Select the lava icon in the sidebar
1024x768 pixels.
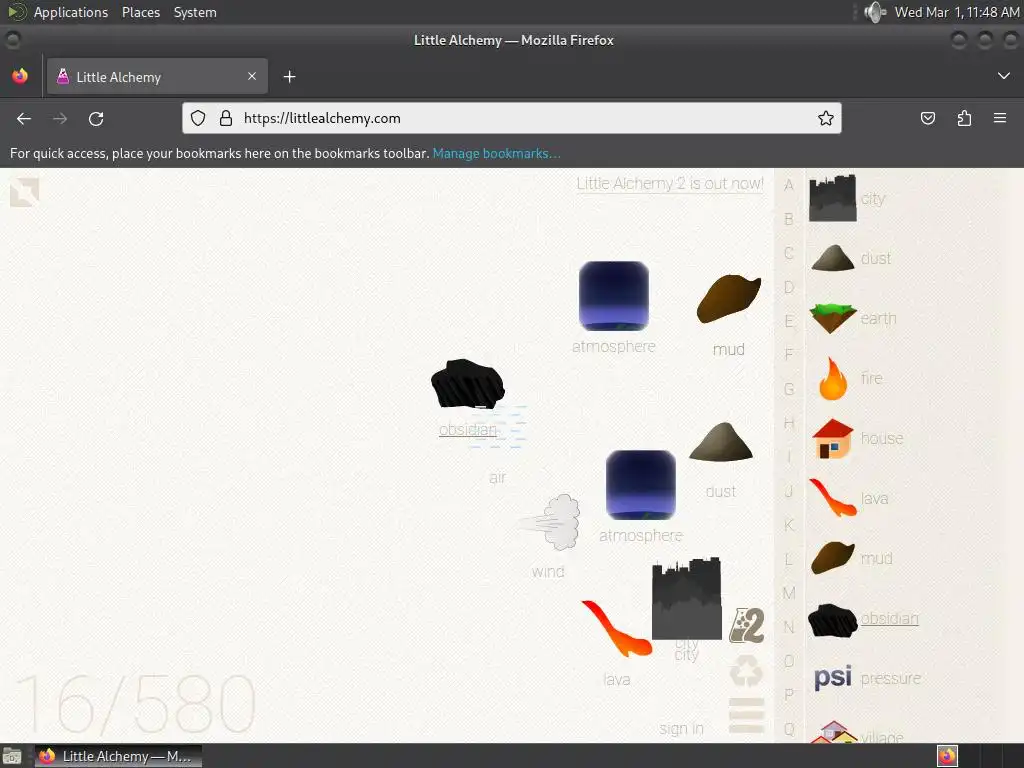point(833,498)
